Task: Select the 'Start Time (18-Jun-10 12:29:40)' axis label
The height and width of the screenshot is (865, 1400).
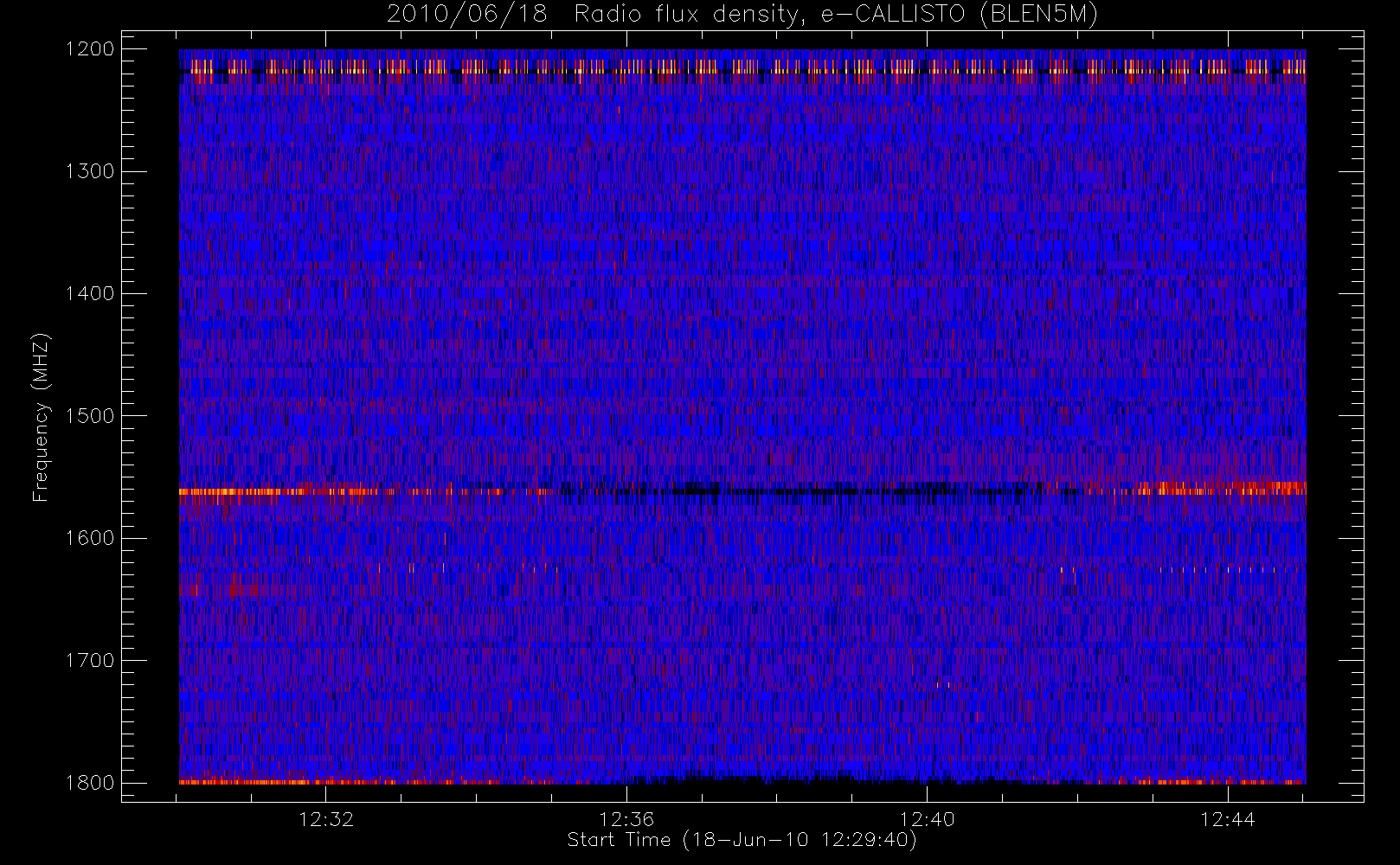Action: 742,840
